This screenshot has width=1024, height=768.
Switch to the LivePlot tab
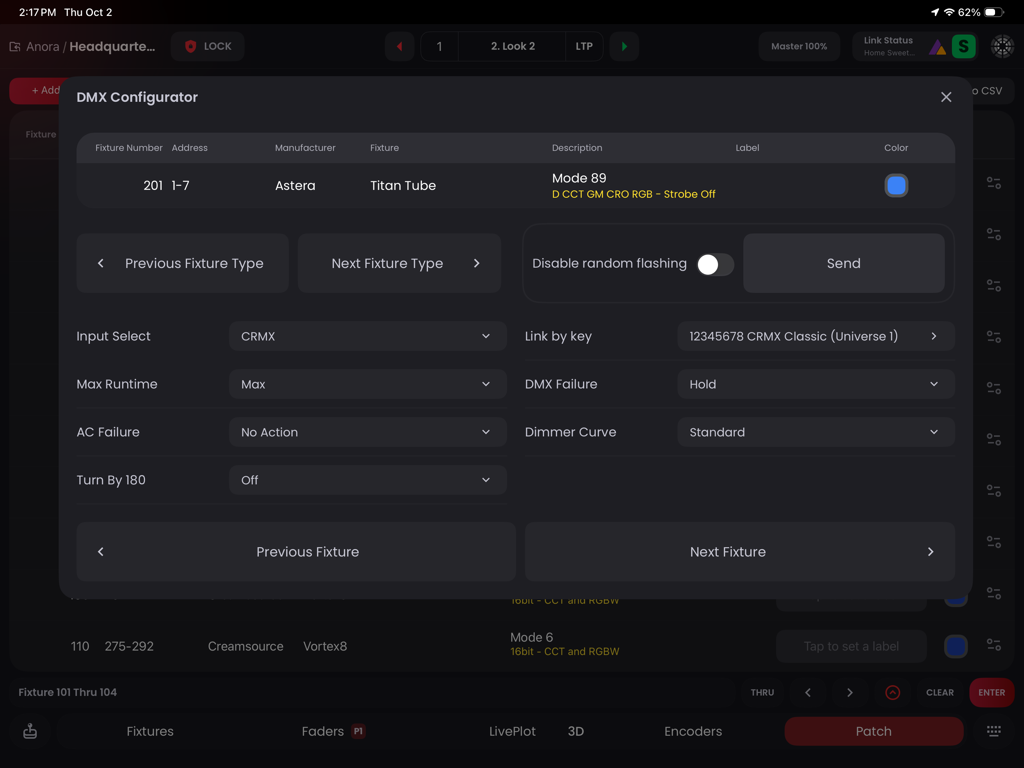pos(511,731)
